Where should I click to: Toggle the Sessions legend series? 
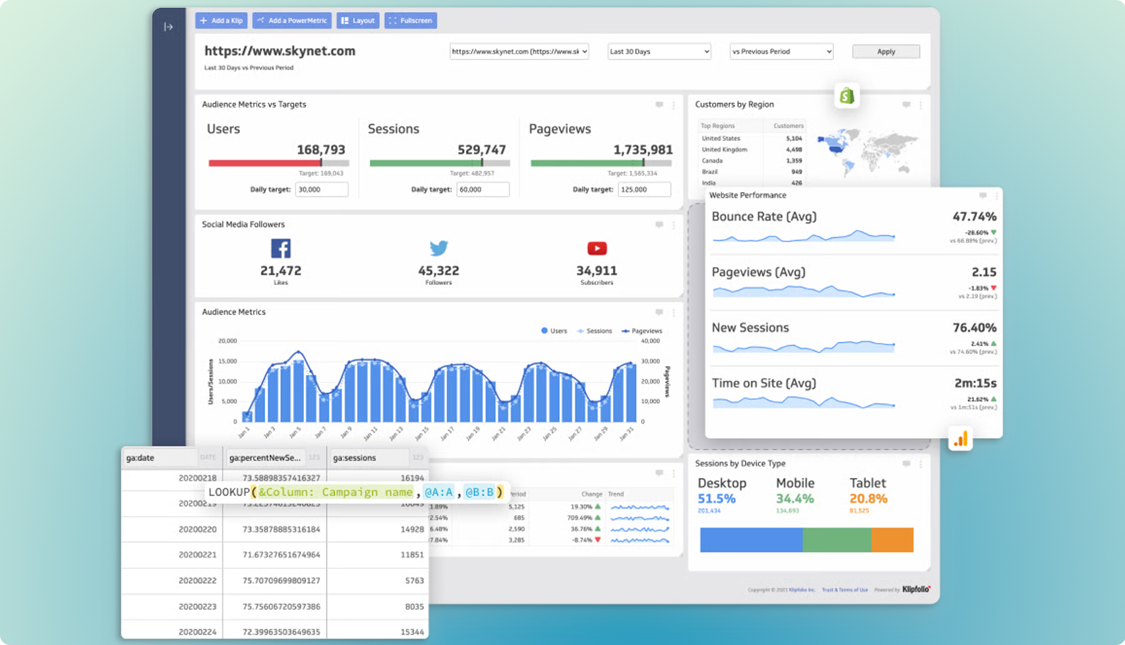594,331
